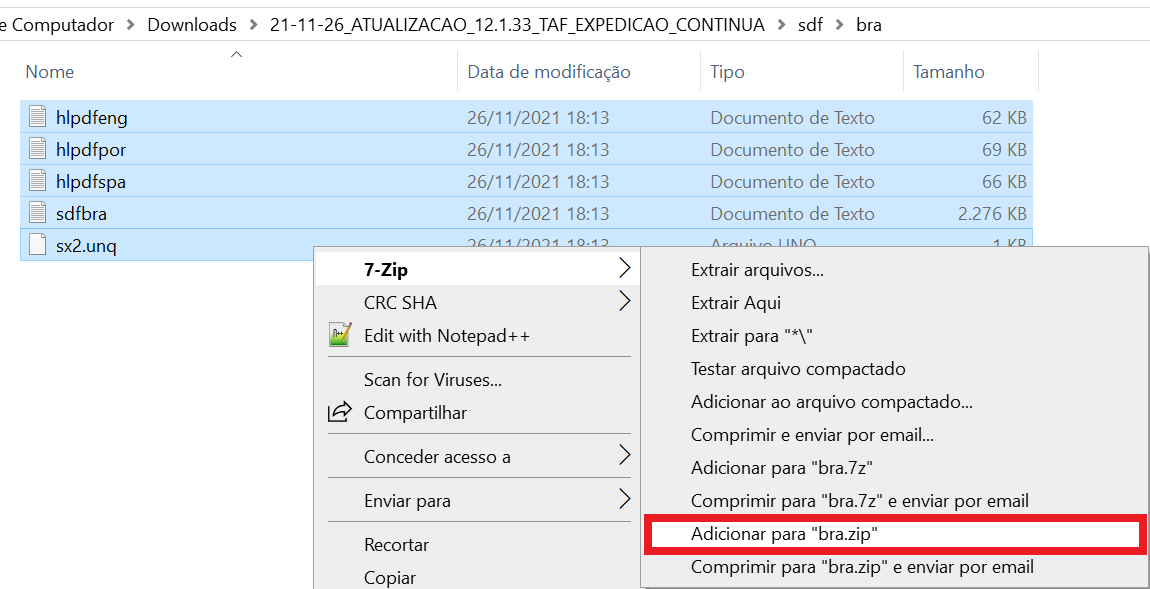
Task: Select the sdfbra file icon
Action: (x=37, y=213)
